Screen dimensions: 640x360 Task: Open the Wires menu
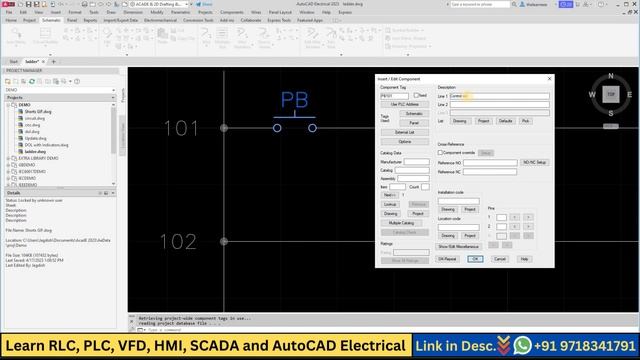point(256,12)
